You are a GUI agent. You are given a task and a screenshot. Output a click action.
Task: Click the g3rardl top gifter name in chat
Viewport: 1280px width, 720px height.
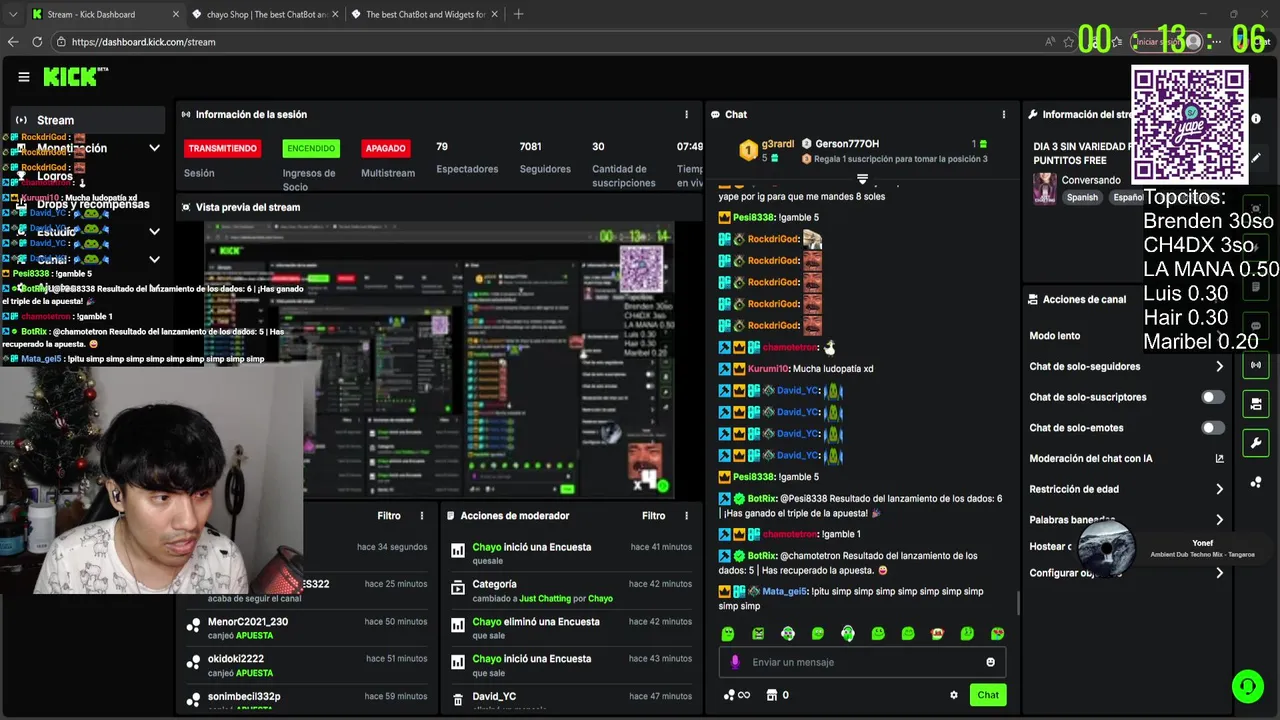click(x=778, y=144)
